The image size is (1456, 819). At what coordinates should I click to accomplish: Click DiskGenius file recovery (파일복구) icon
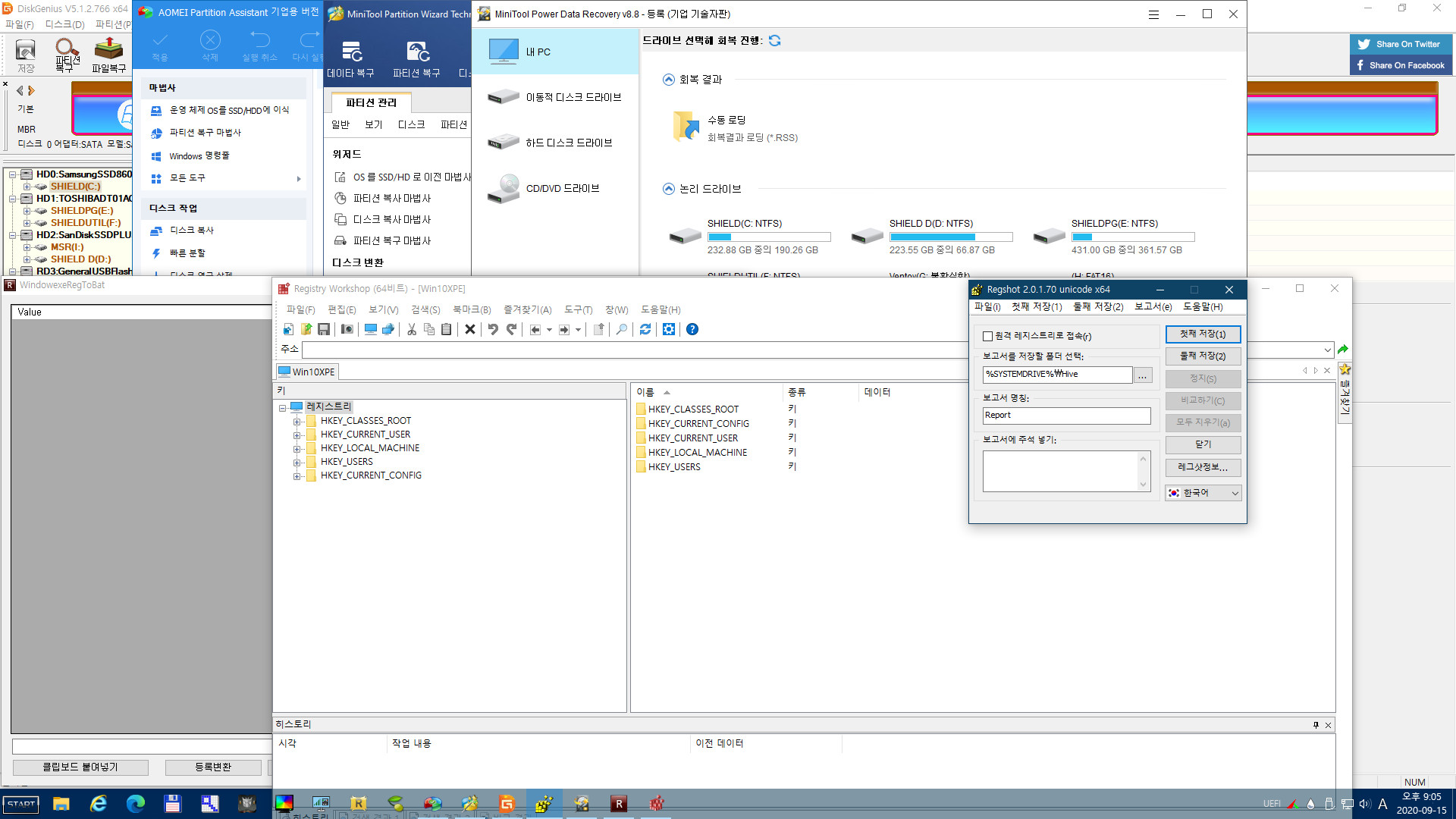[x=108, y=55]
